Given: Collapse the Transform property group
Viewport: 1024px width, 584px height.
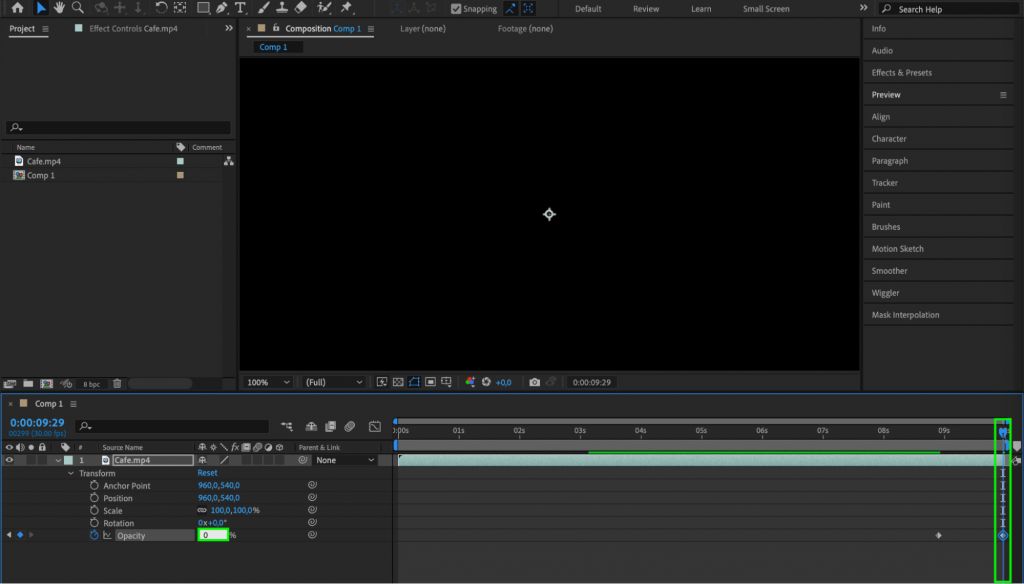Looking at the screenshot, I should click(70, 472).
